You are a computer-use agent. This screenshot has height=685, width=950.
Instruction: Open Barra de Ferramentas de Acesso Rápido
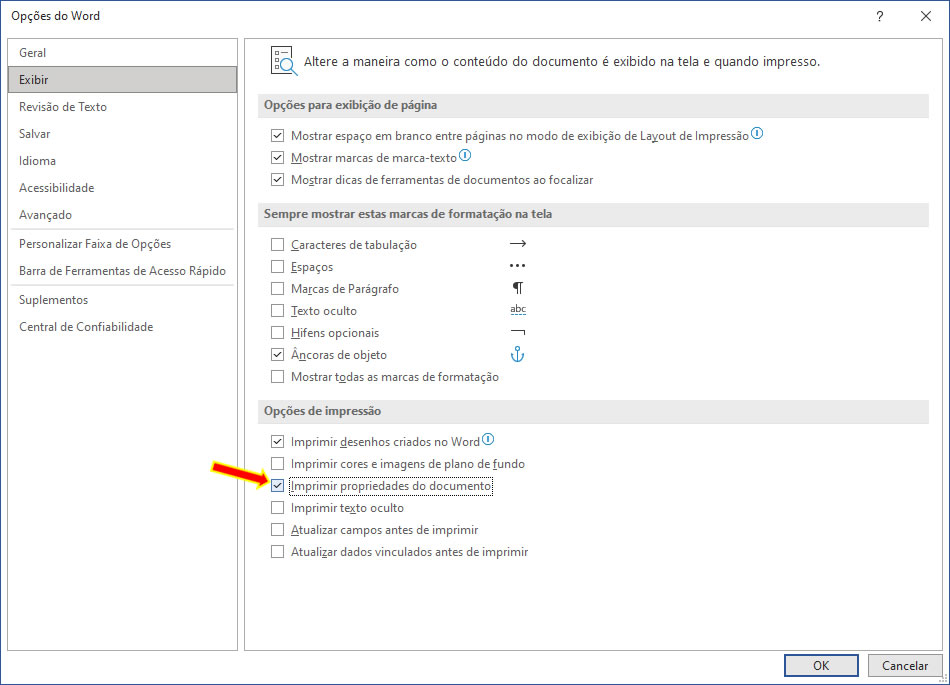(122, 271)
